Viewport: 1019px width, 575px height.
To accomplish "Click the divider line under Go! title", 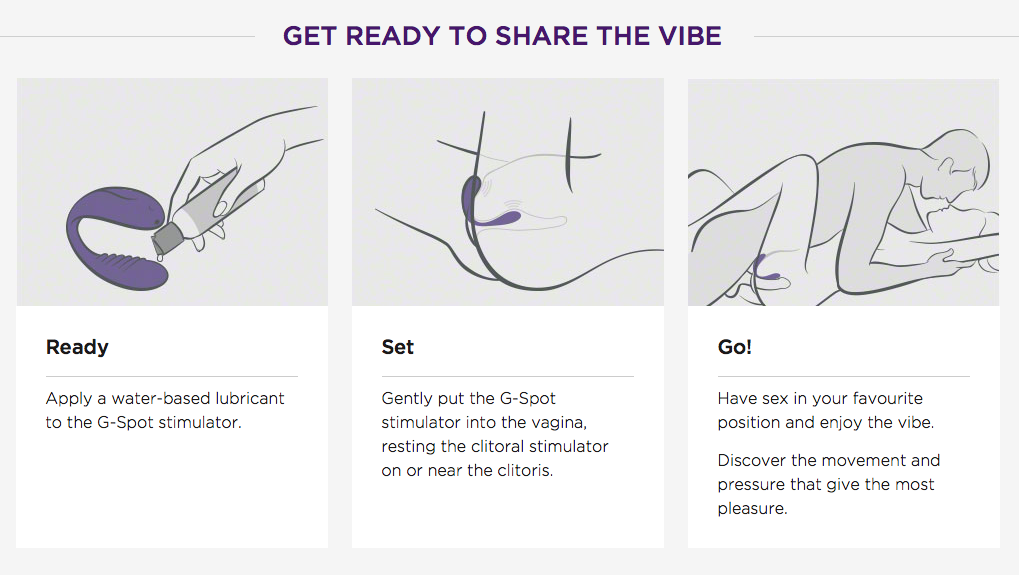I will coord(844,376).
